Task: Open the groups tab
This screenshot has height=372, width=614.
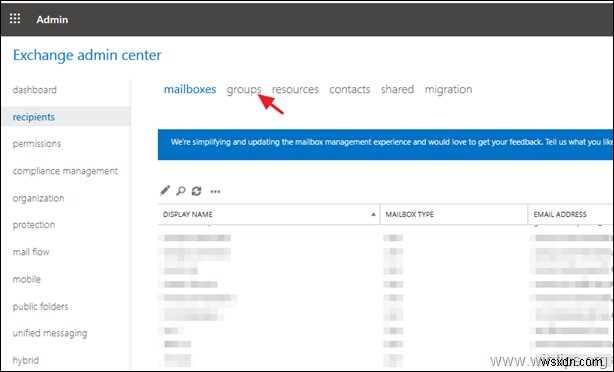Action: [244, 90]
